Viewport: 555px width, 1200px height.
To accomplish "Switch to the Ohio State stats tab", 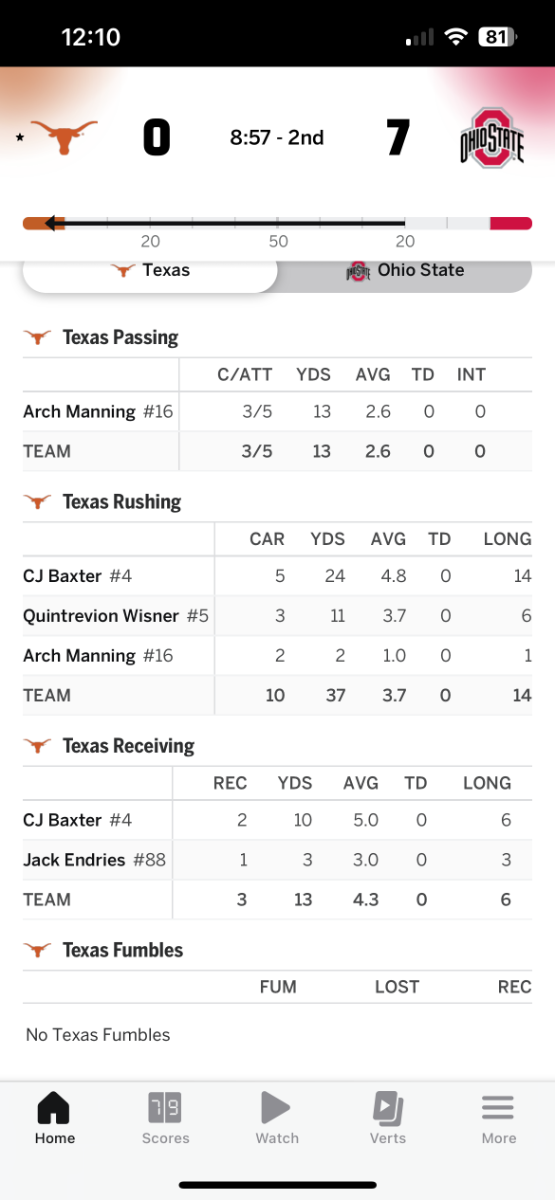I will pos(405,271).
